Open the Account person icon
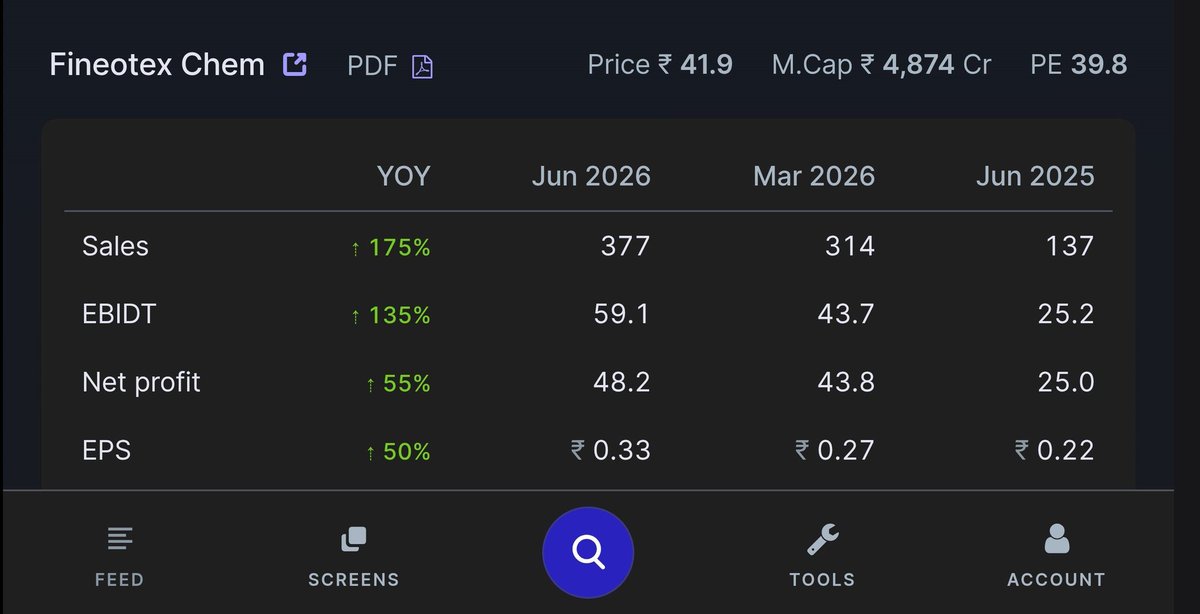This screenshot has height=614, width=1200. pos(1056,540)
